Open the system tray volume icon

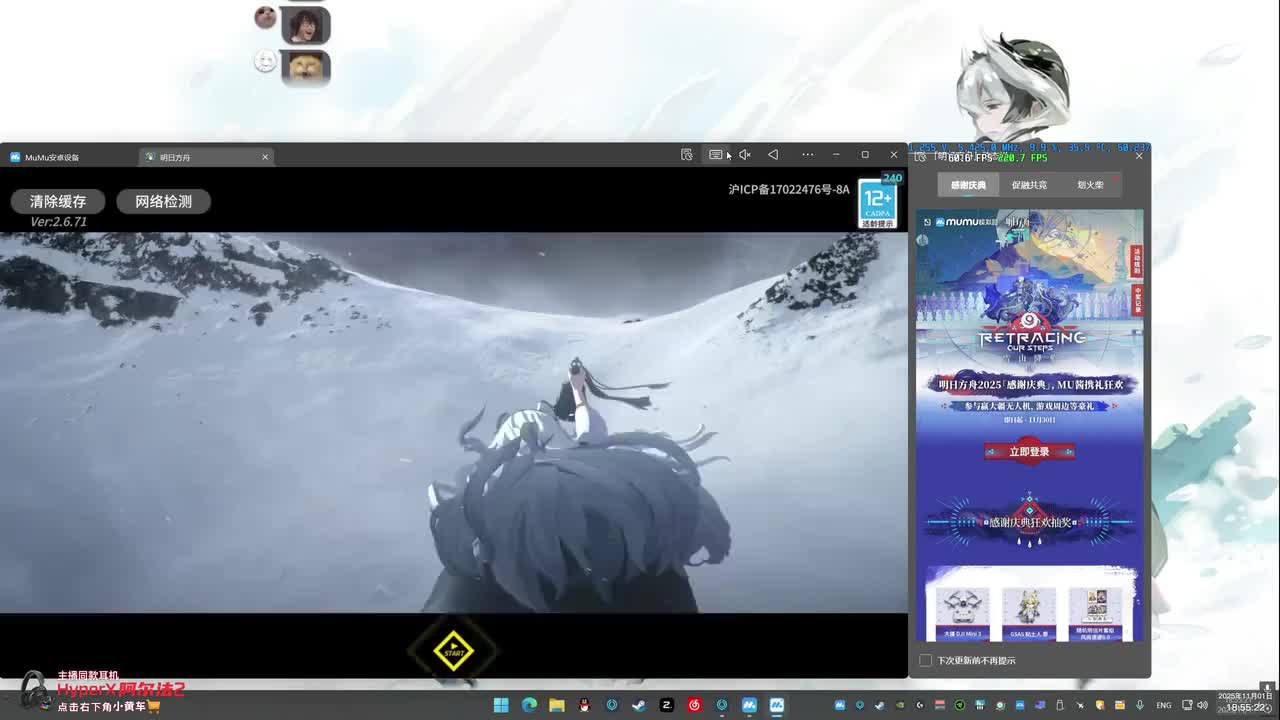coord(1204,706)
